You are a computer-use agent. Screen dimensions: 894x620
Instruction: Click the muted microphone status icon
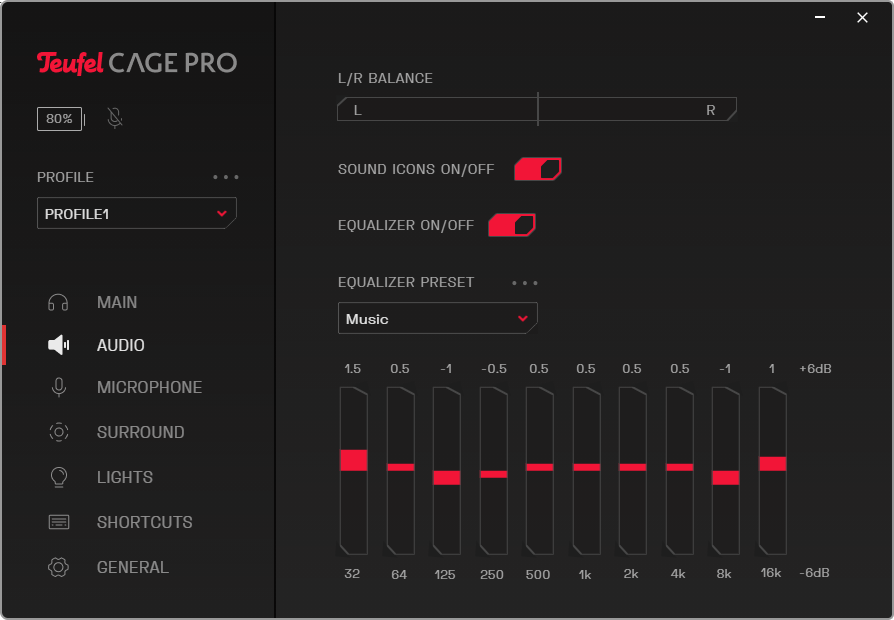pyautogui.click(x=115, y=119)
